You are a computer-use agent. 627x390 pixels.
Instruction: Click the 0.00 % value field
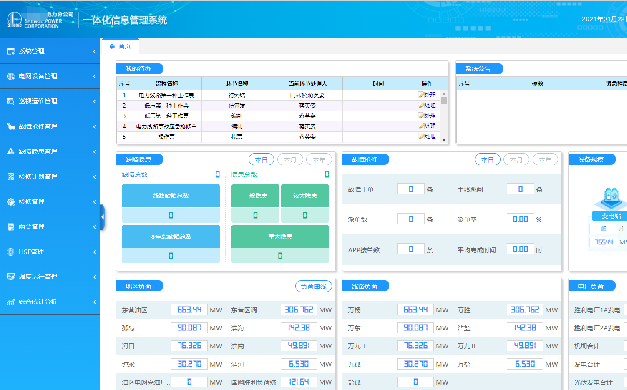[x=520, y=219]
